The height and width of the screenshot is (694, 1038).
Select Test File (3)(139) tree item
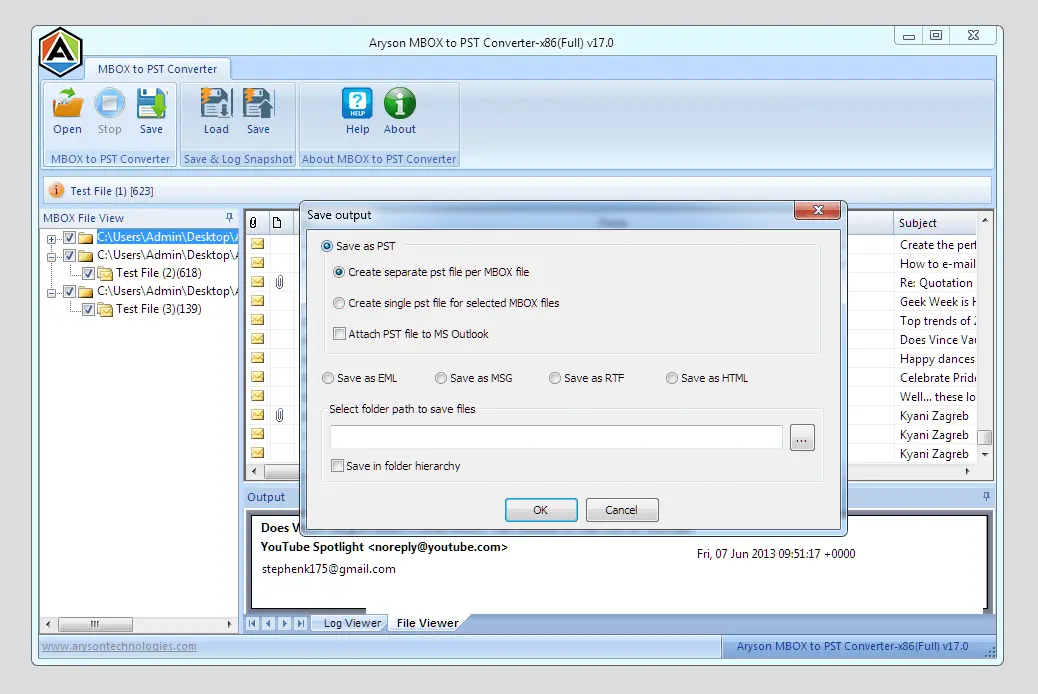(158, 309)
